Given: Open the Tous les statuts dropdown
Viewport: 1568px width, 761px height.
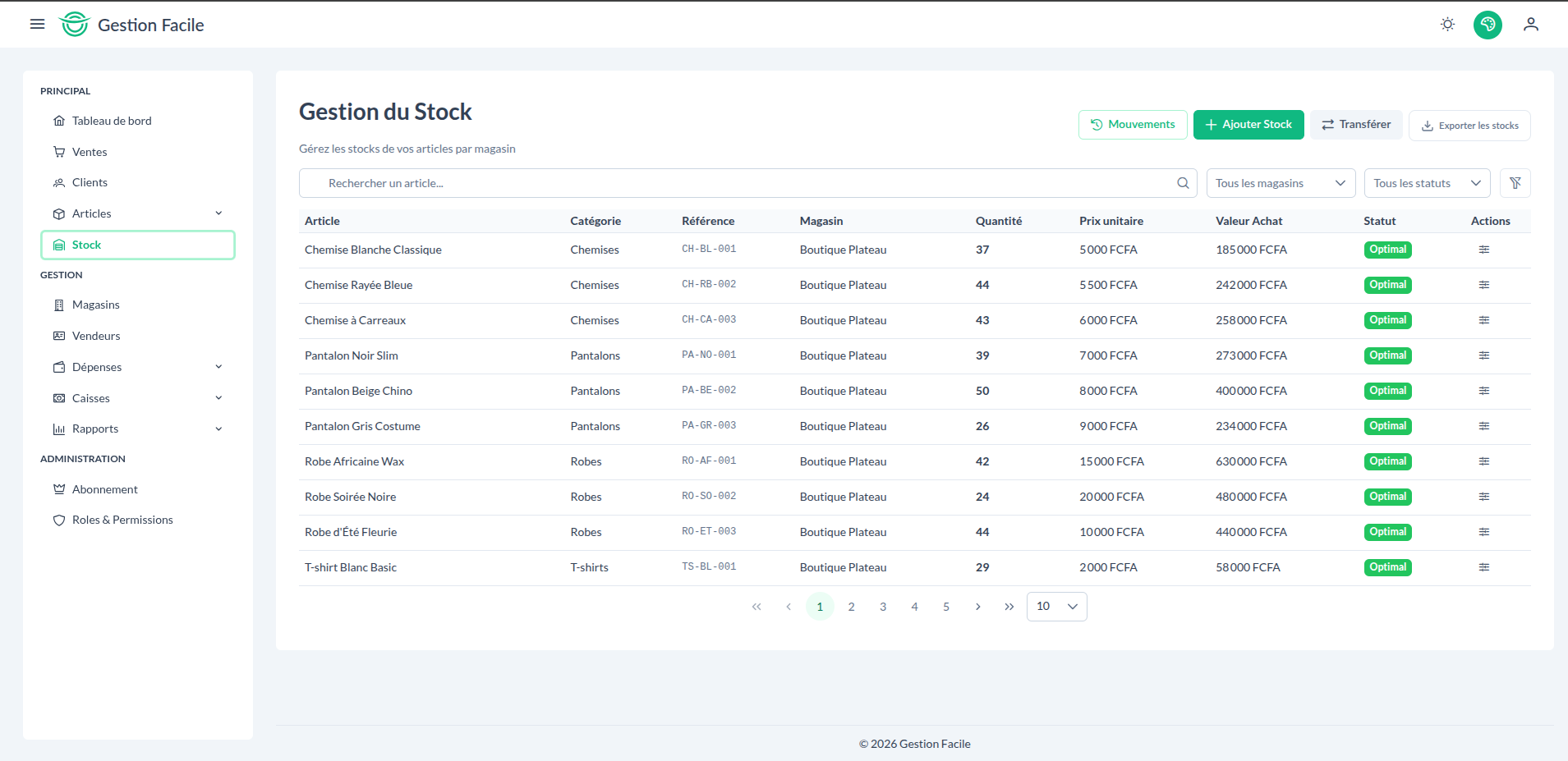Looking at the screenshot, I should click(1427, 183).
